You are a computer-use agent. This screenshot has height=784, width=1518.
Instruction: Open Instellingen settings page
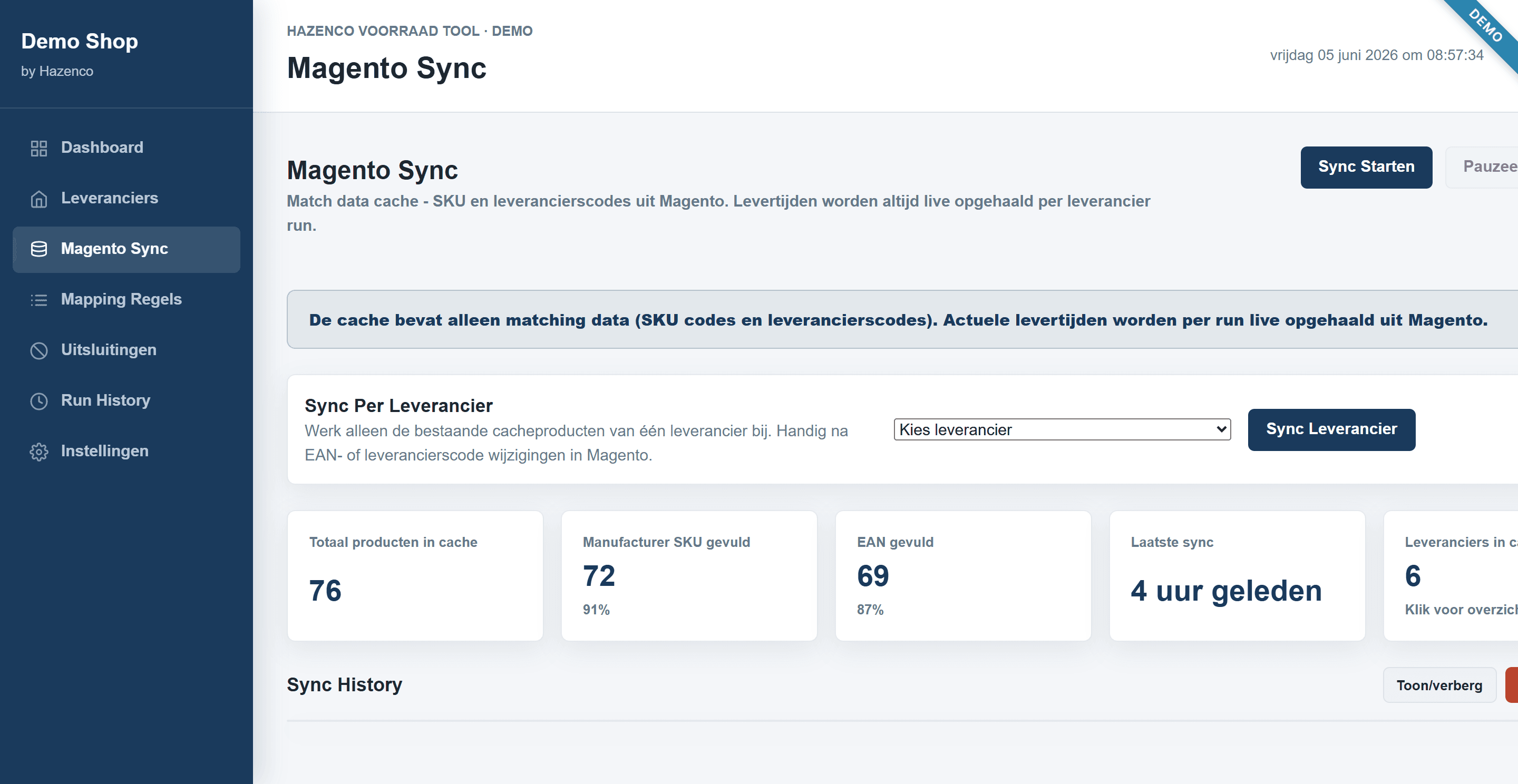tap(126, 452)
